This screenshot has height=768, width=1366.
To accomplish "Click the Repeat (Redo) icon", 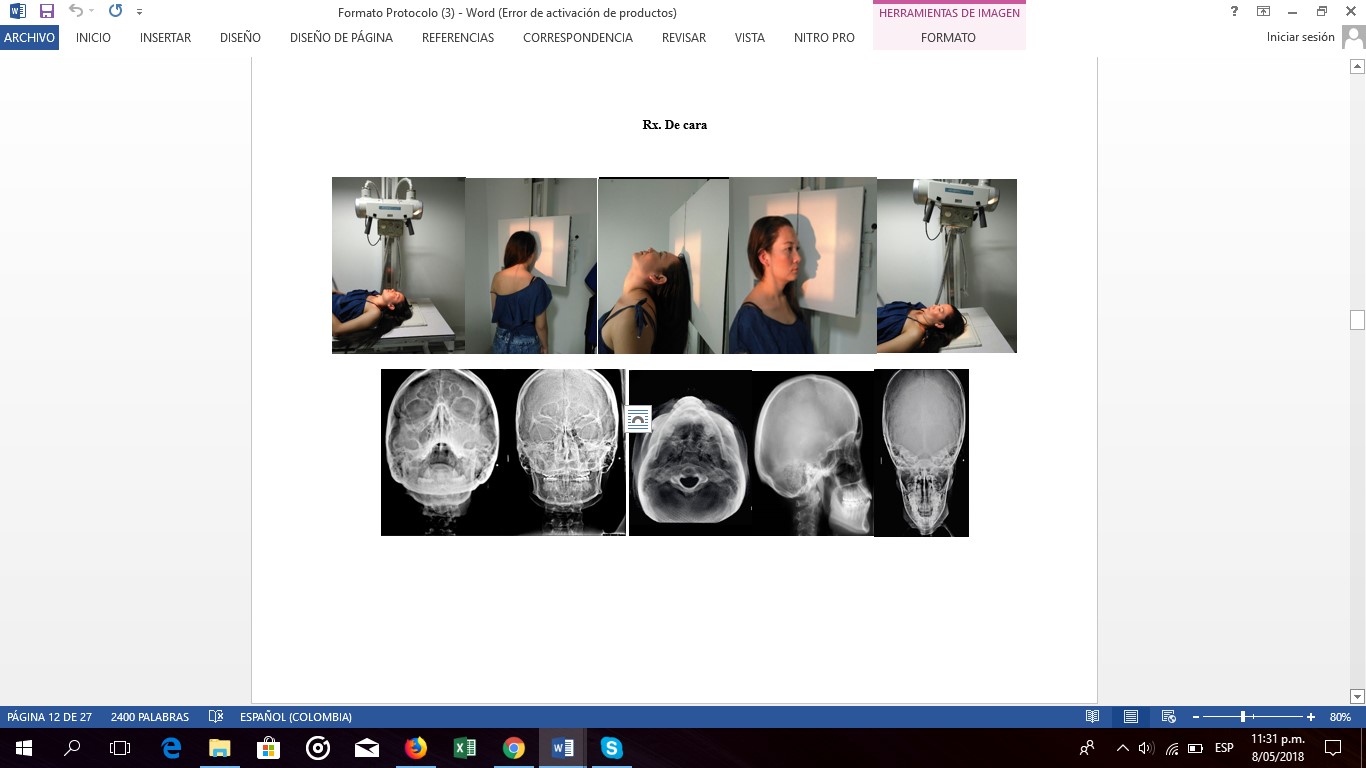I will pos(112,13).
